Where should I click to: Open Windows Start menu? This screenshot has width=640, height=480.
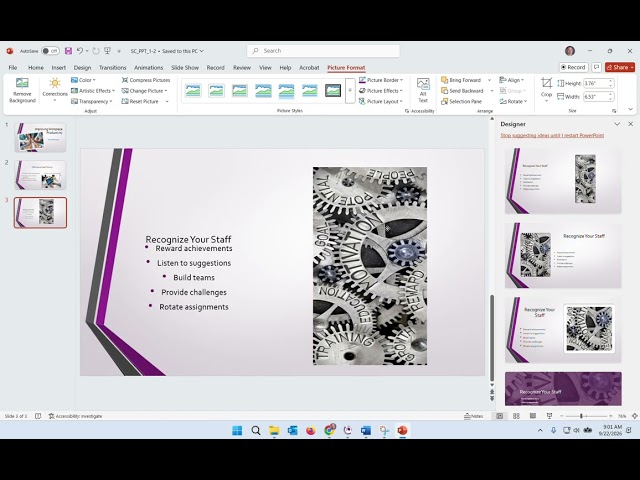(237, 430)
